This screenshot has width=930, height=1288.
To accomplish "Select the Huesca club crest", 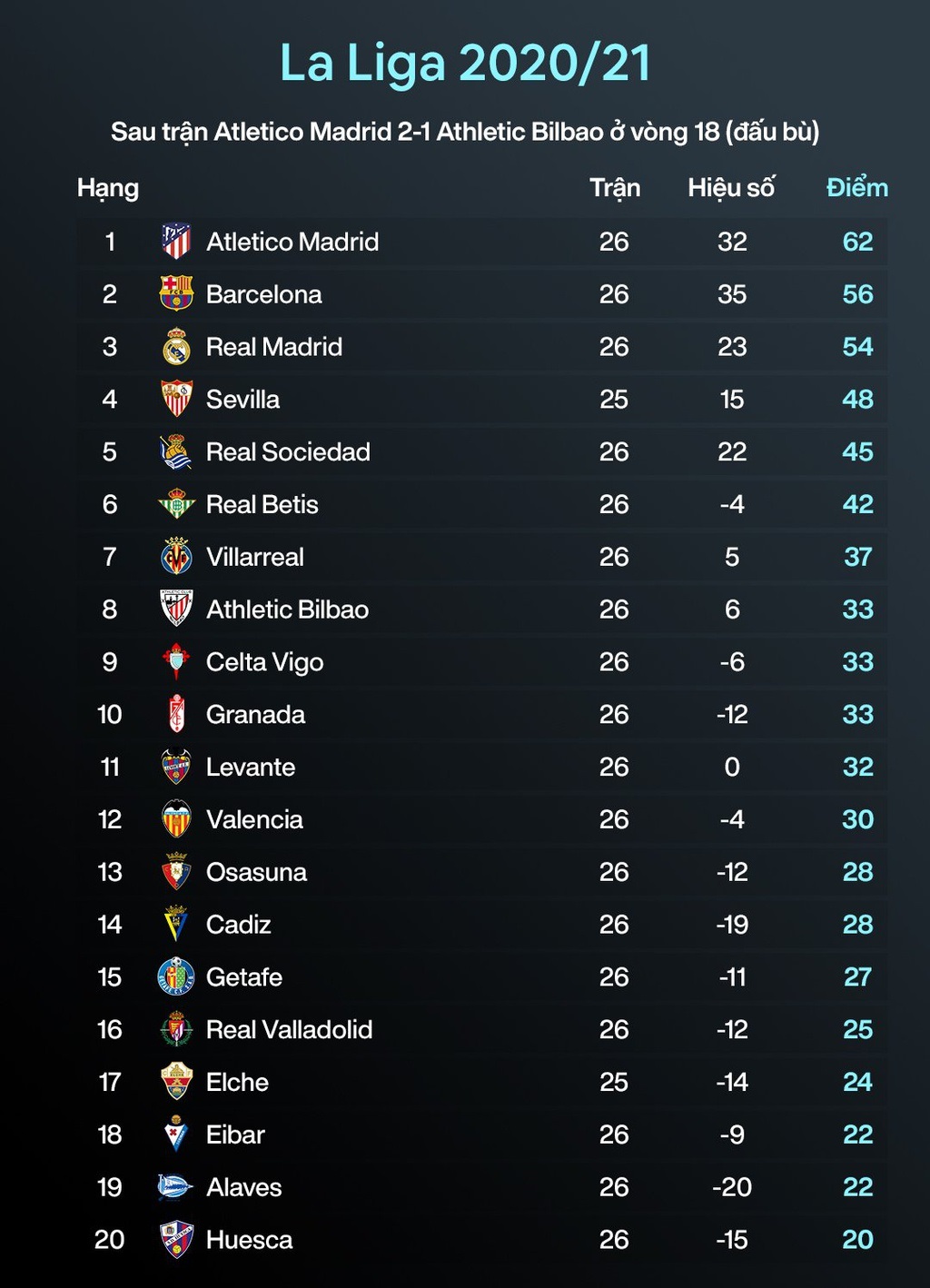I will coord(176,1239).
